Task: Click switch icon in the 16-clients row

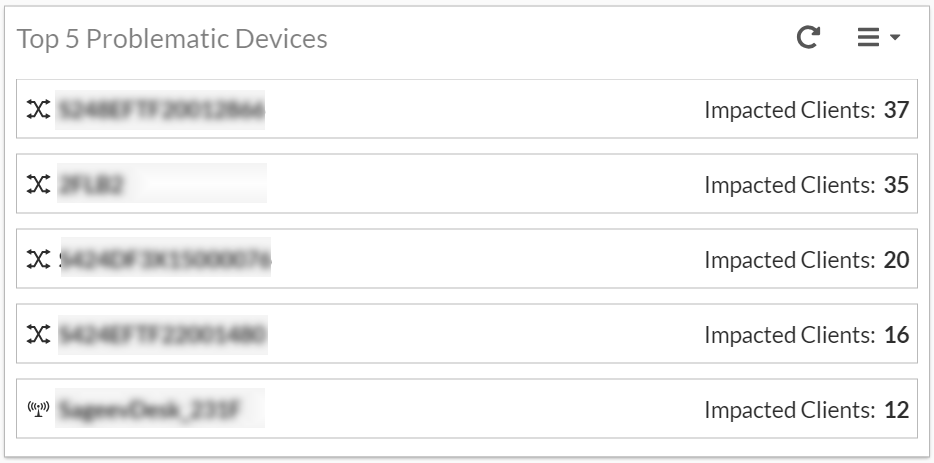Action: pos(38,335)
